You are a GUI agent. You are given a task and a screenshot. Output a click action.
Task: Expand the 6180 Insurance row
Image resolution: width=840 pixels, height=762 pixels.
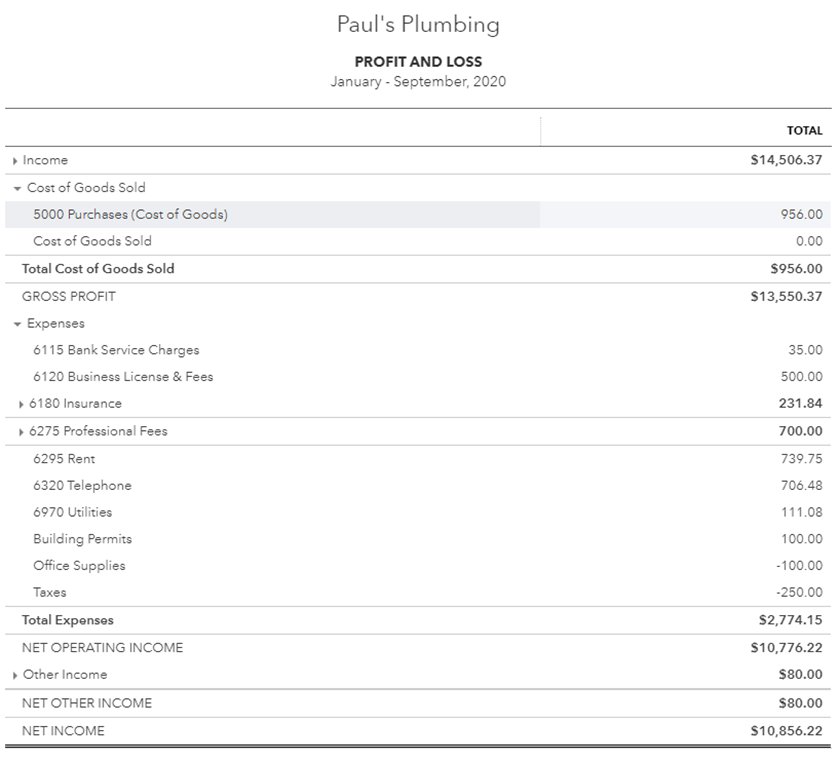click(22, 404)
